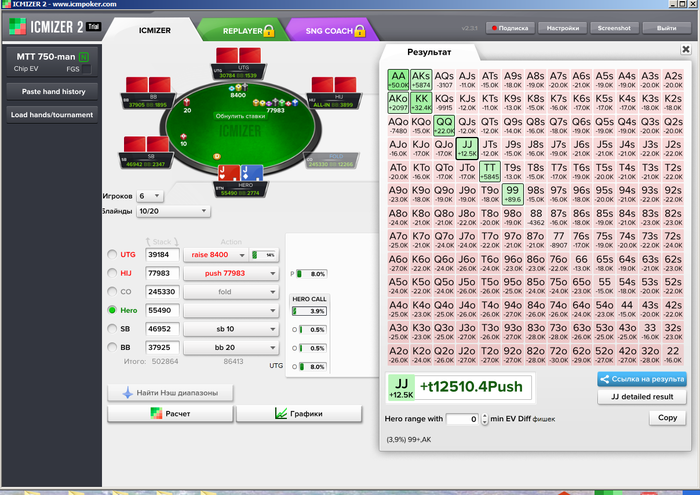Select the CO radio button
This screenshot has width=700, height=495.
tap(112, 291)
